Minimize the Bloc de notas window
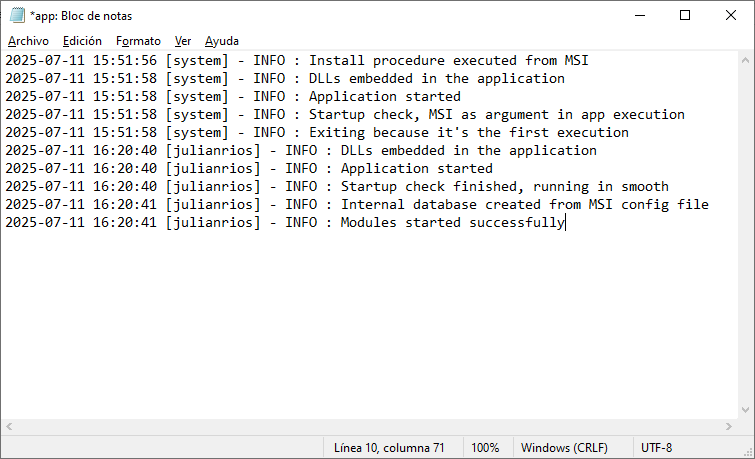 (640, 15)
